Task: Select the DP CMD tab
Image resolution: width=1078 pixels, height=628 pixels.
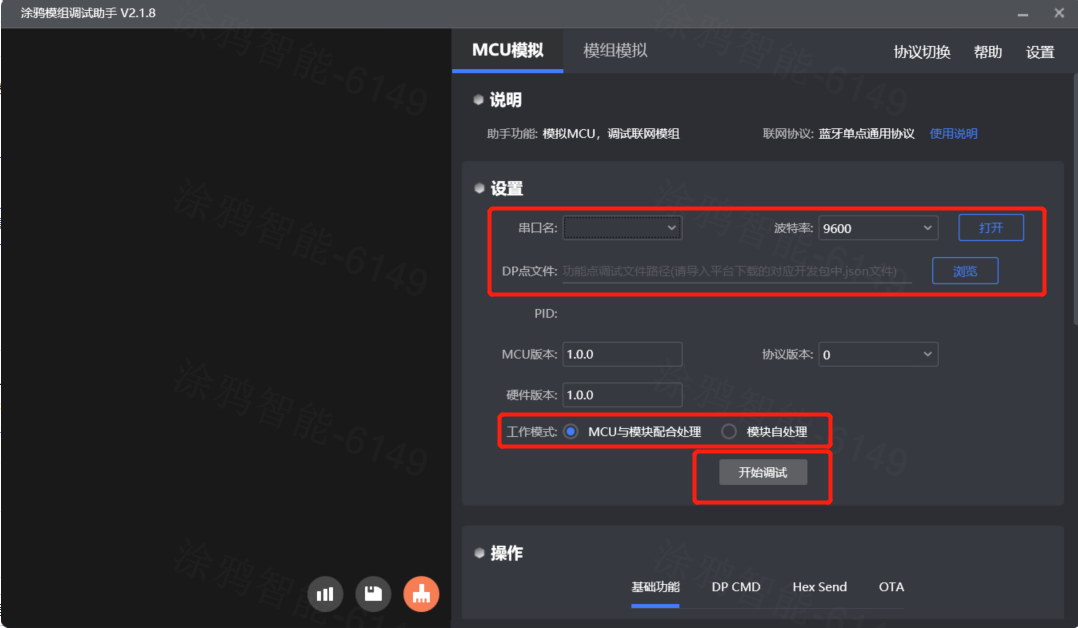Action: click(x=736, y=587)
